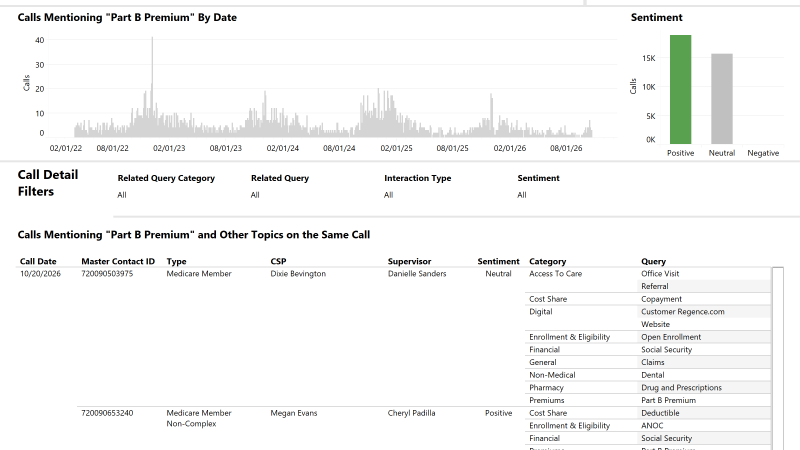
Task: Click supervisor Danielle Sanders
Action: 417,273
